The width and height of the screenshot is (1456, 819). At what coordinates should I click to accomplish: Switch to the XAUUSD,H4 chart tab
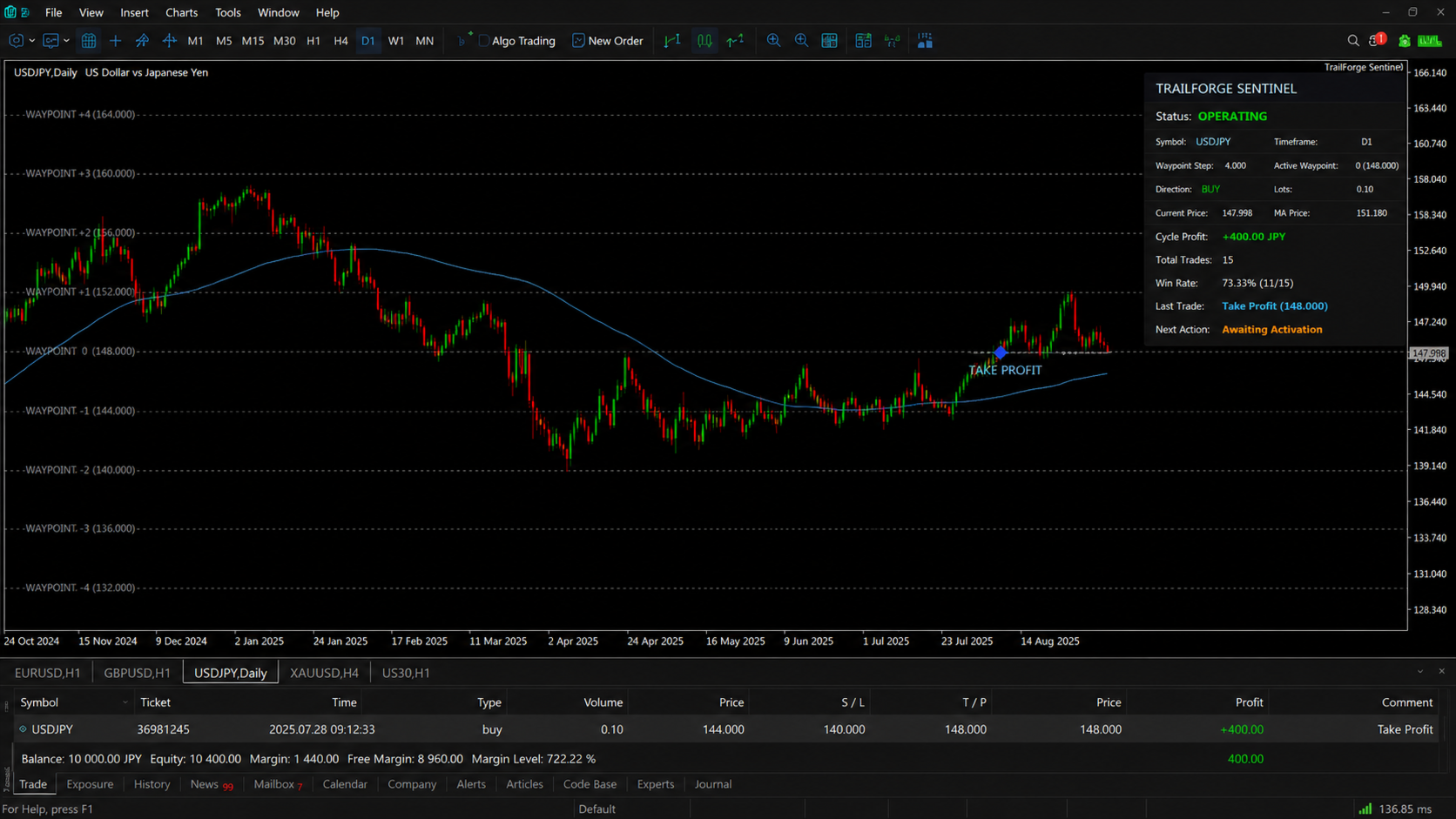point(324,673)
